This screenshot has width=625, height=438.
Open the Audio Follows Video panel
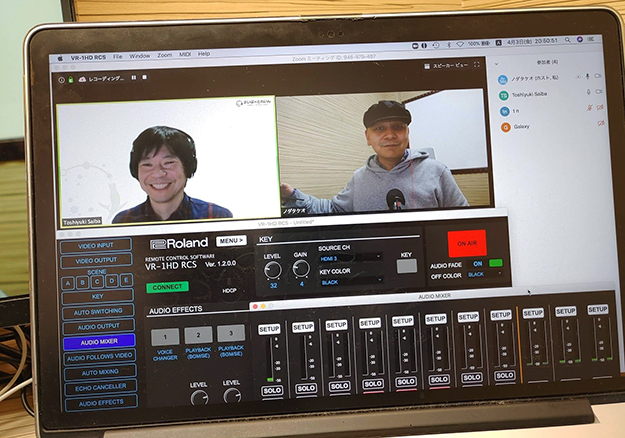tap(99, 356)
